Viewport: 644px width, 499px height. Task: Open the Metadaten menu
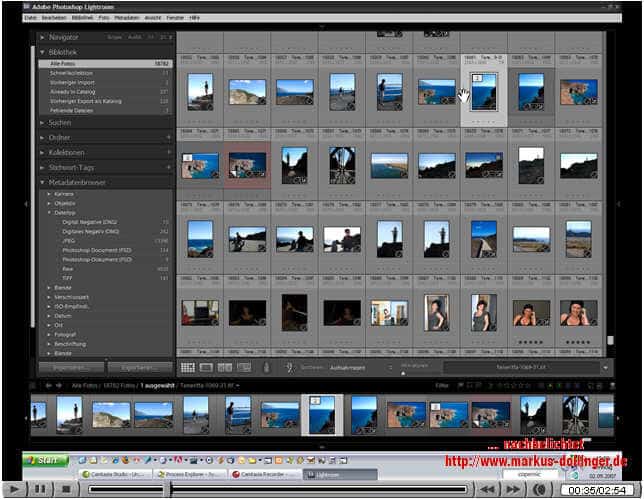point(127,18)
